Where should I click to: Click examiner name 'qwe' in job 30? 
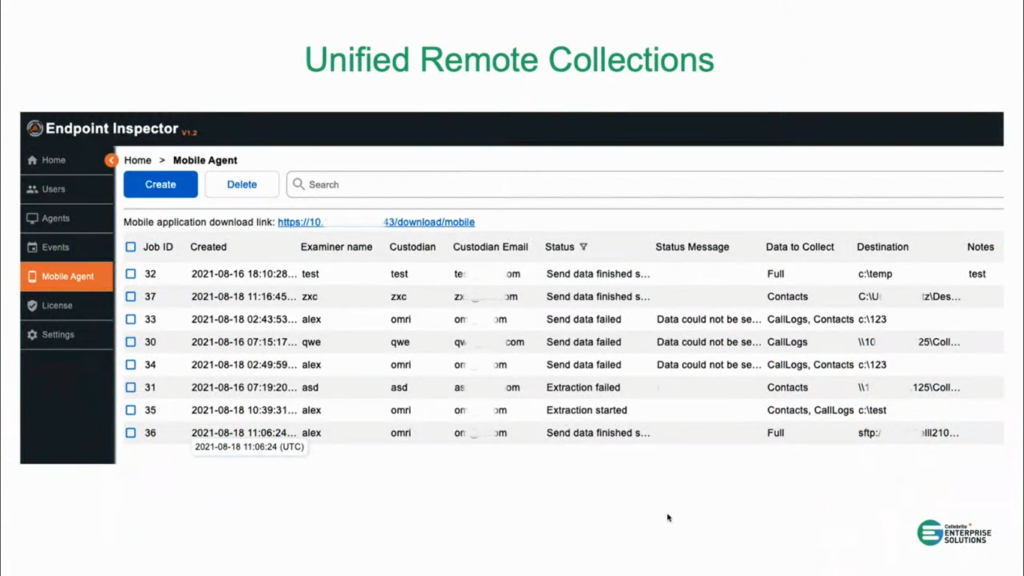coord(312,342)
